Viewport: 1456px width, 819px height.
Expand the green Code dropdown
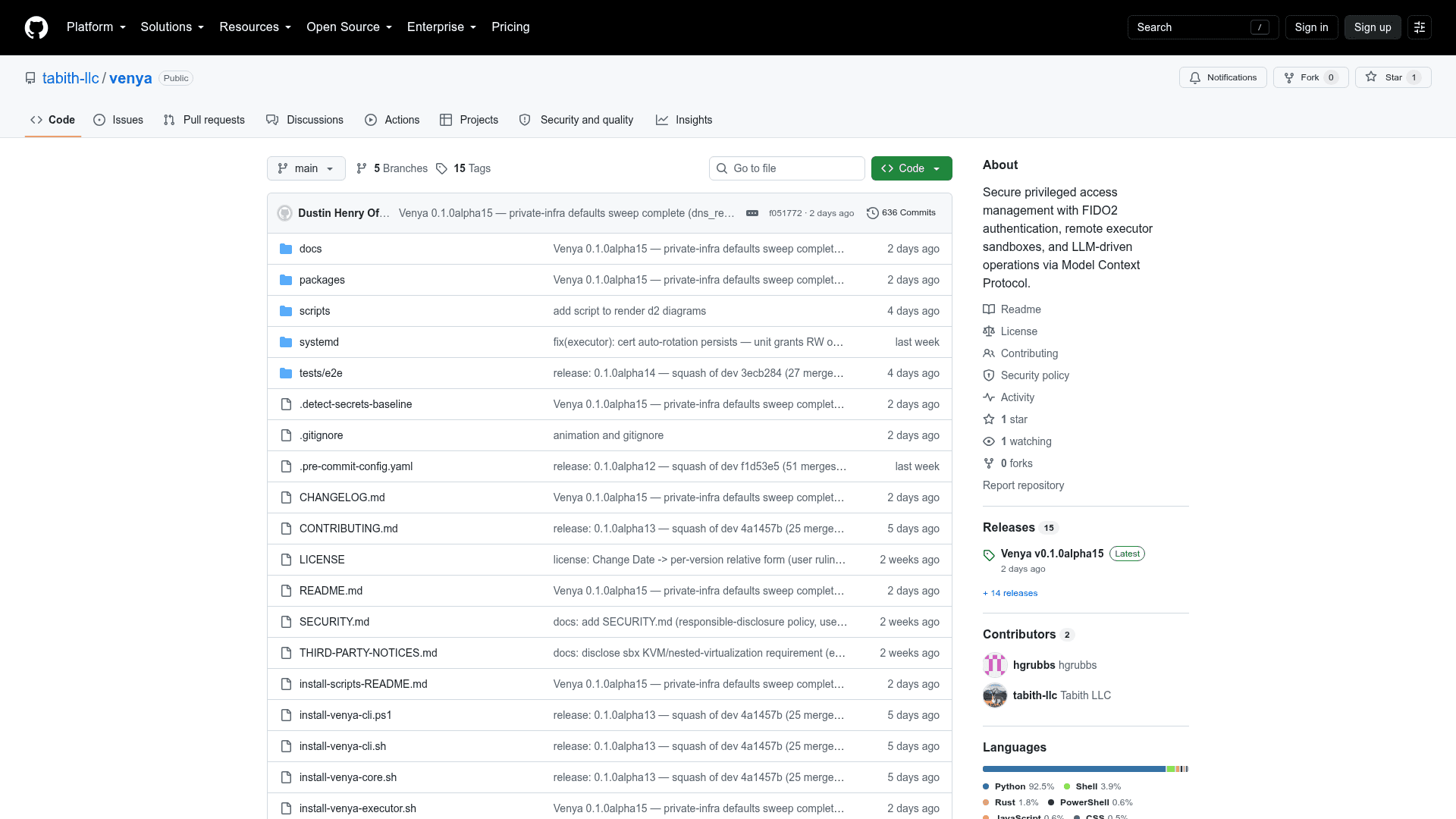coord(912,168)
